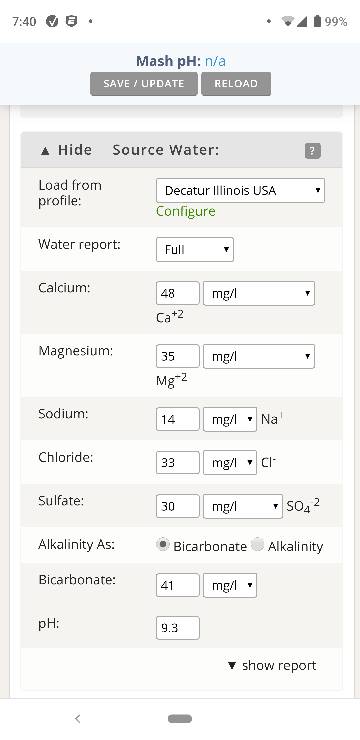Click the SAVE / UPDATE button
The image size is (360, 740).
click(144, 84)
